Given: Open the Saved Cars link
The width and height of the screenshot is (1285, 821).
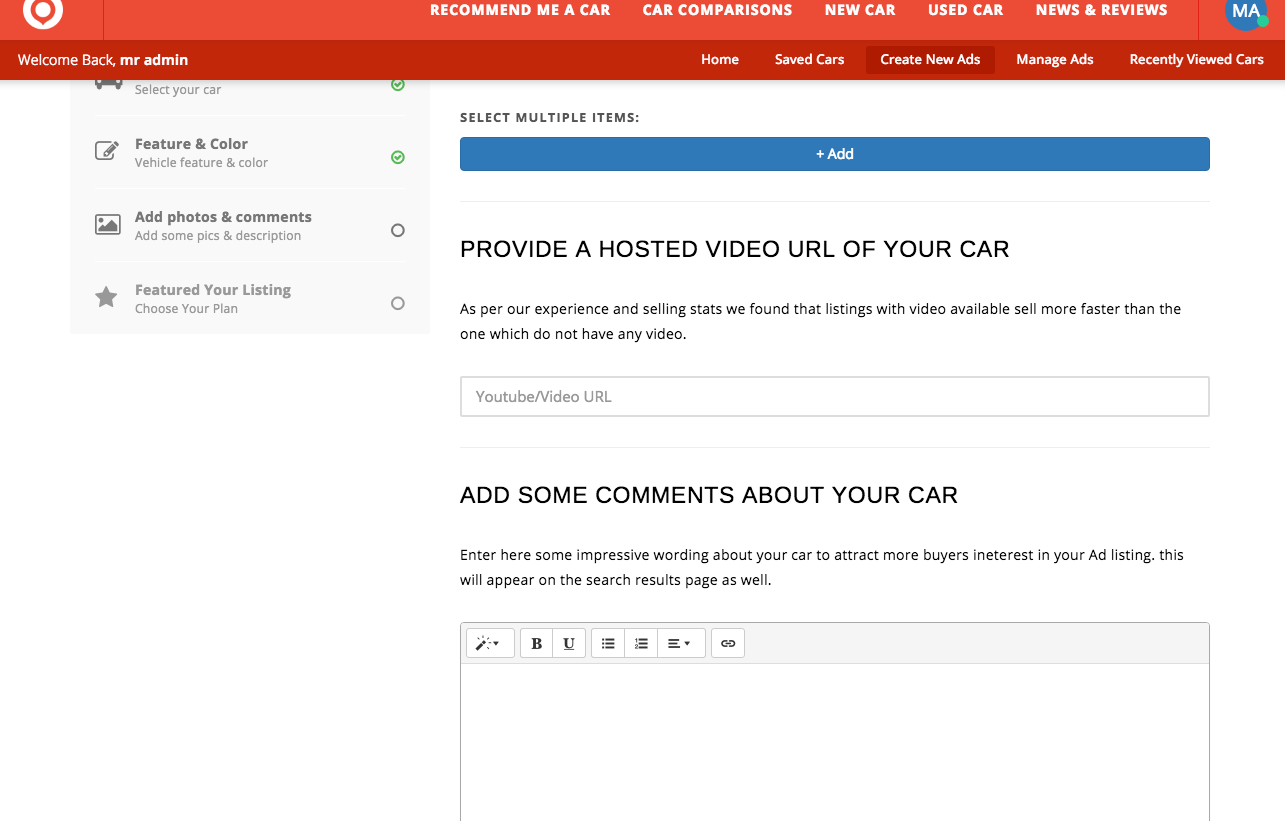Looking at the screenshot, I should (809, 60).
